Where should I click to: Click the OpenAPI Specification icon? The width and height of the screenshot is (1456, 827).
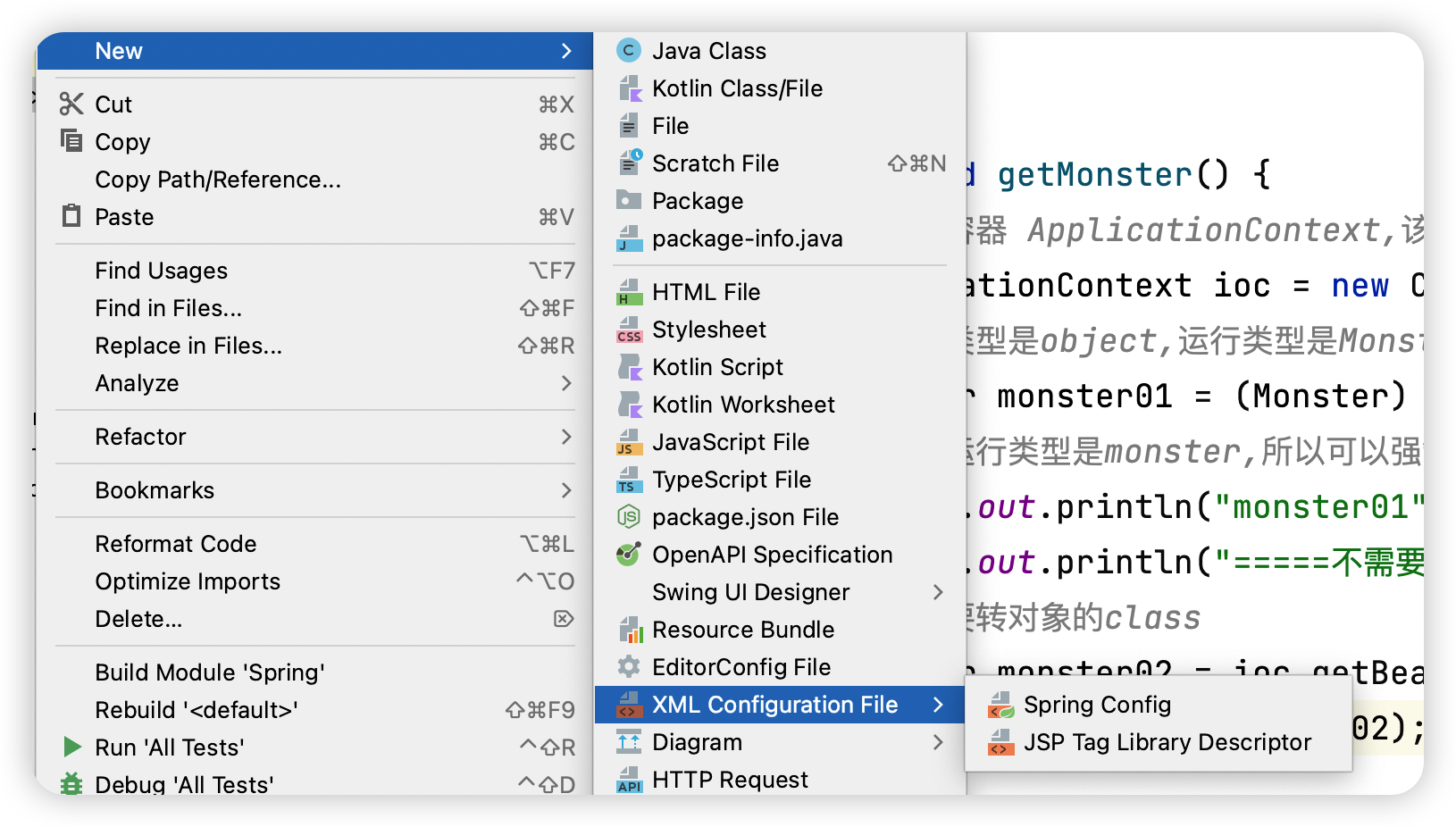click(x=629, y=555)
